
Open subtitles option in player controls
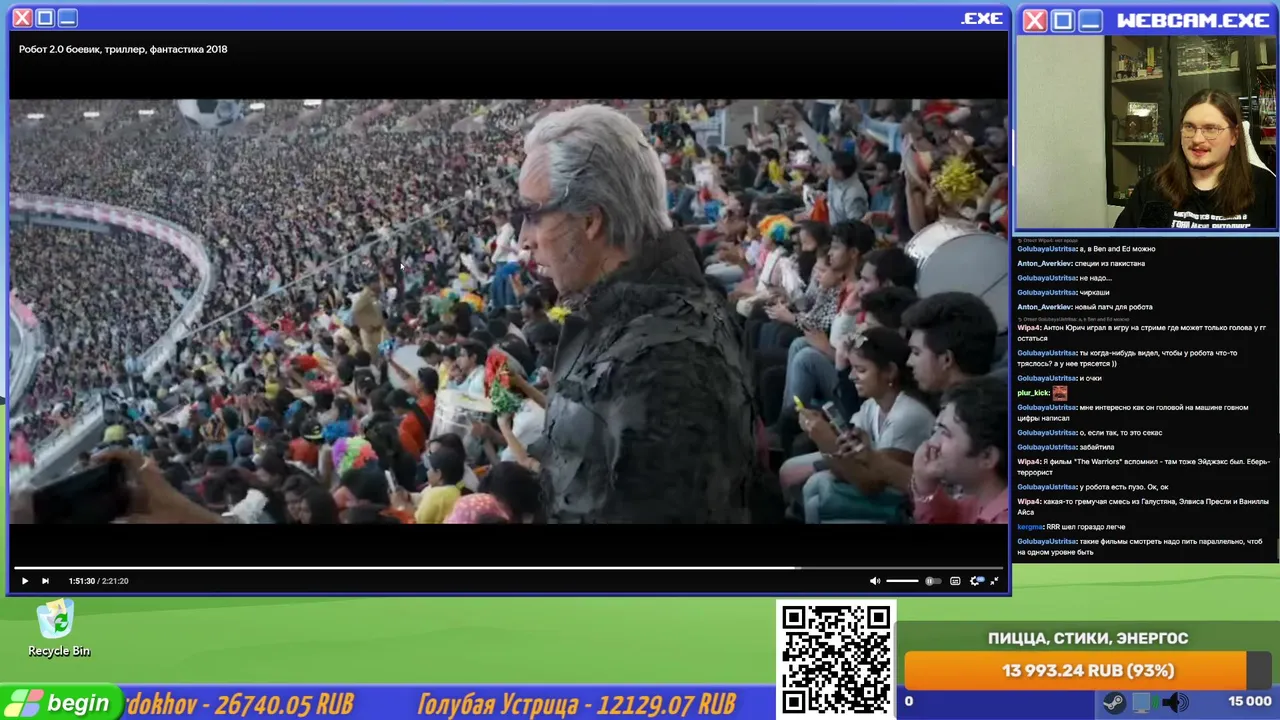click(x=955, y=581)
